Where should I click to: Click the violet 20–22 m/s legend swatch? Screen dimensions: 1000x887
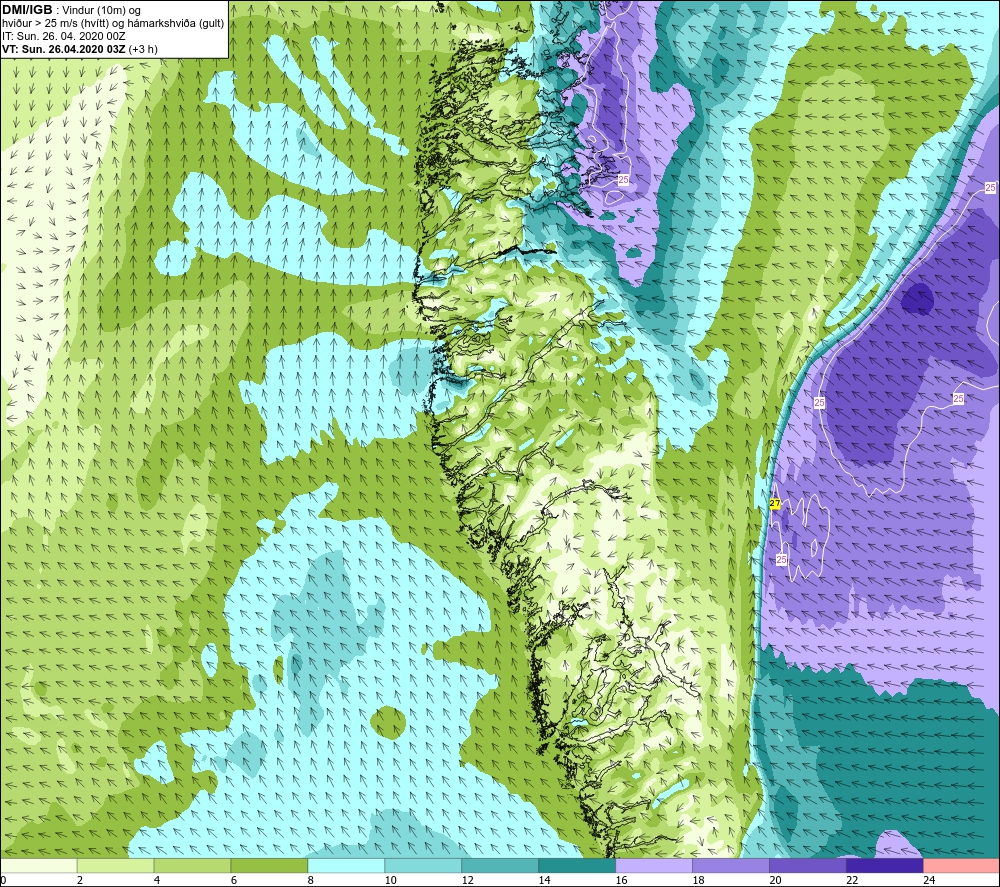[807, 866]
